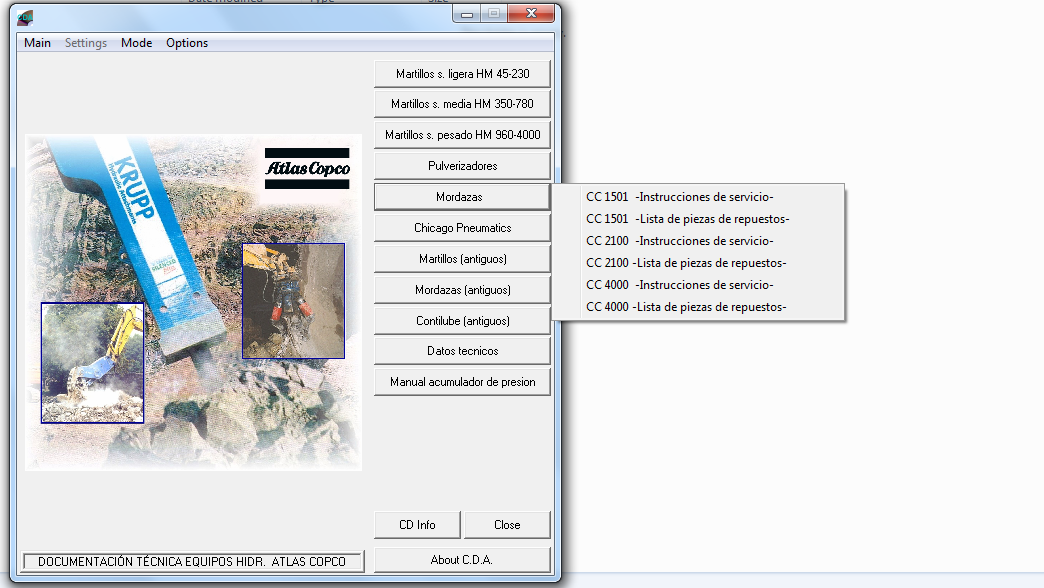This screenshot has width=1044, height=588.
Task: Click the Documentación Técnica Equipos Hidr. field
Action: coord(193,561)
